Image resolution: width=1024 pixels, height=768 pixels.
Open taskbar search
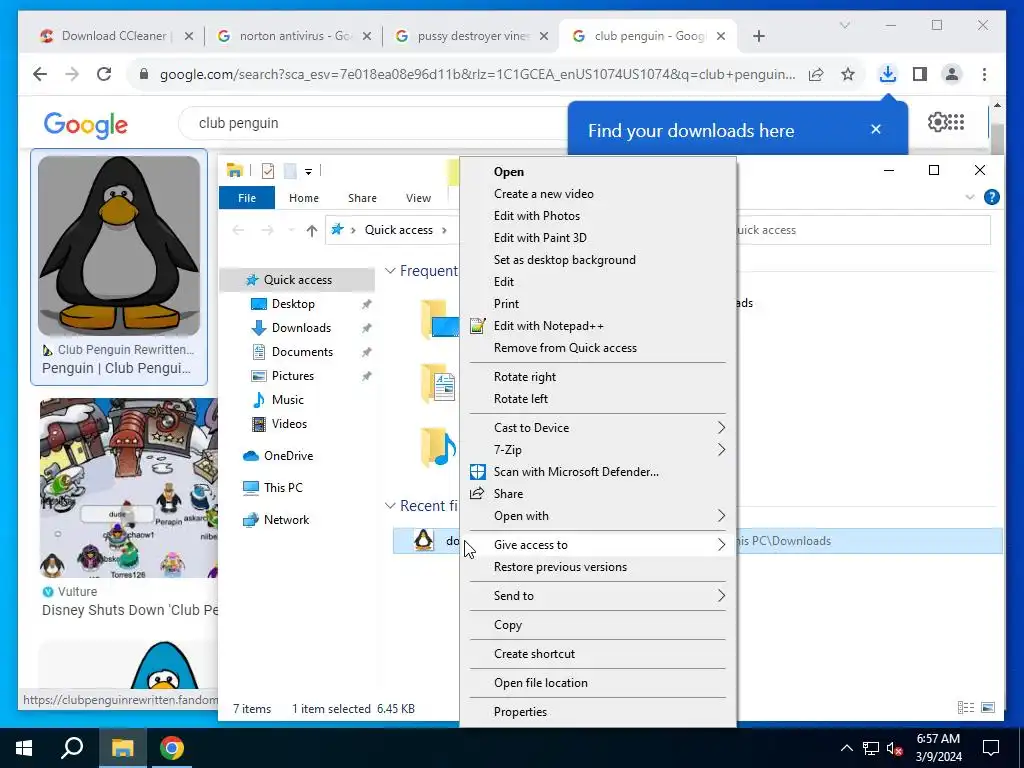click(x=72, y=748)
